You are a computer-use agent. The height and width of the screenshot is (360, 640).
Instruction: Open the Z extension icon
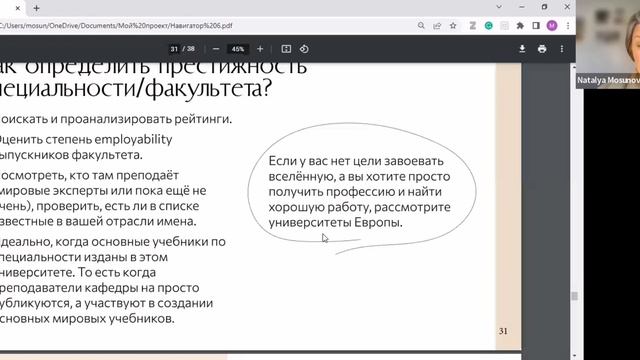click(473, 25)
